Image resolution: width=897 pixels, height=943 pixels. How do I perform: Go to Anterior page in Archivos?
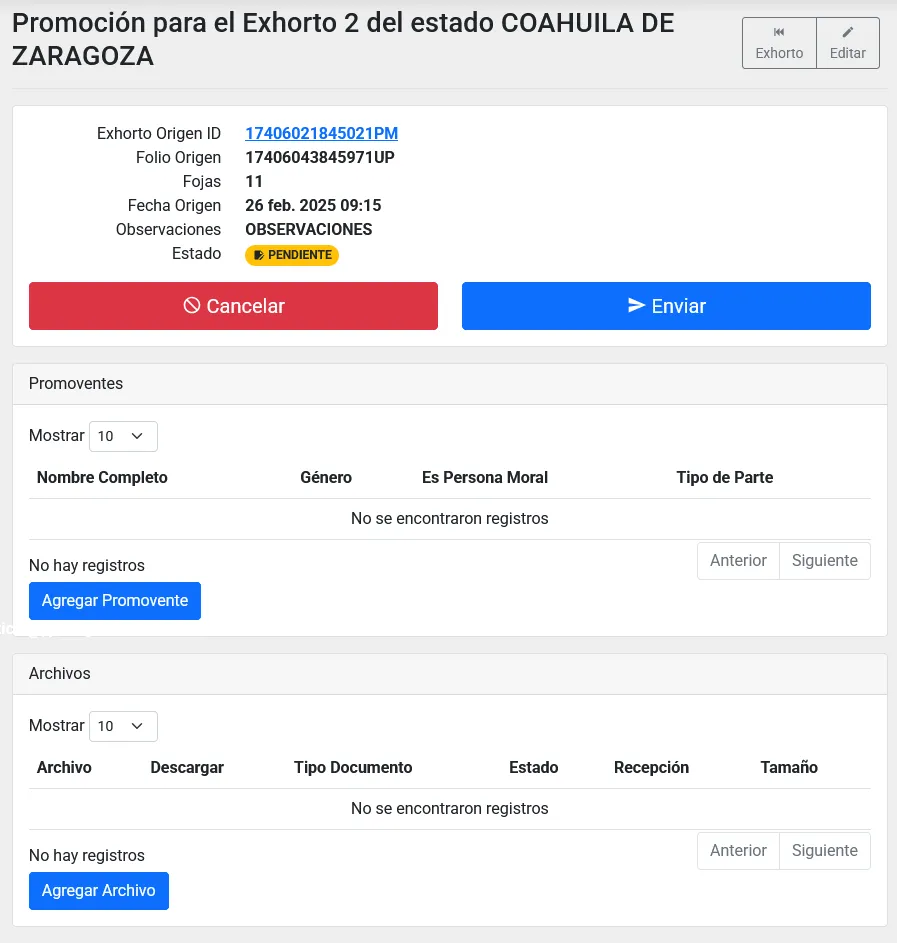pyautogui.click(x=738, y=851)
